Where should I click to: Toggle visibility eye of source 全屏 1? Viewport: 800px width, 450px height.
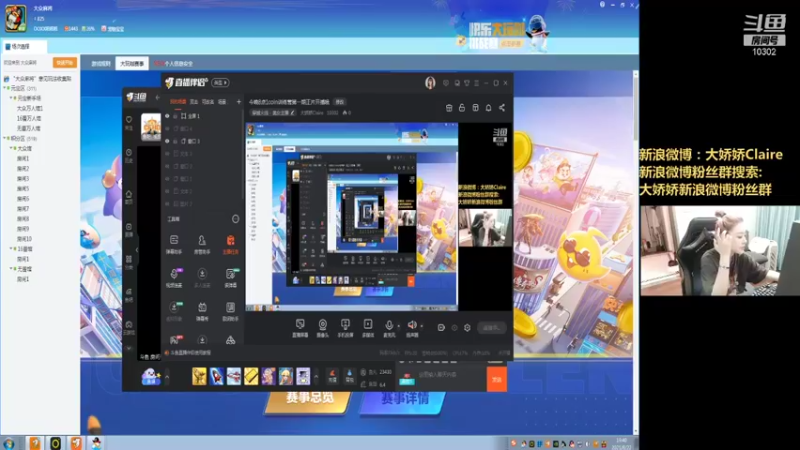pyautogui.click(x=167, y=116)
